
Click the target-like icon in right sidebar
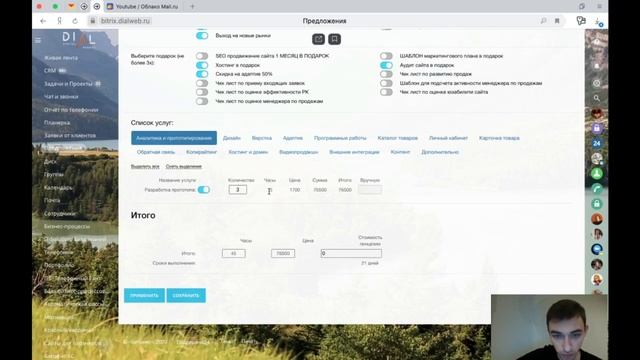tap(597, 83)
